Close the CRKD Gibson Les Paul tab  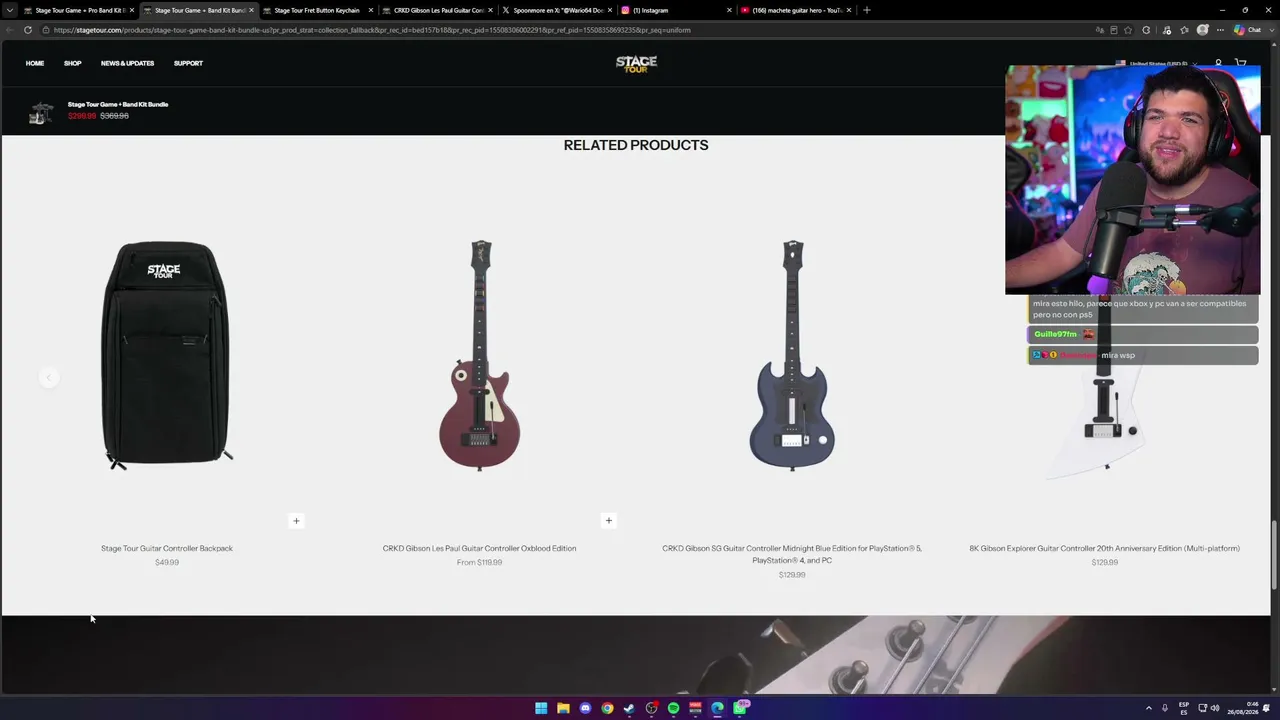490,10
